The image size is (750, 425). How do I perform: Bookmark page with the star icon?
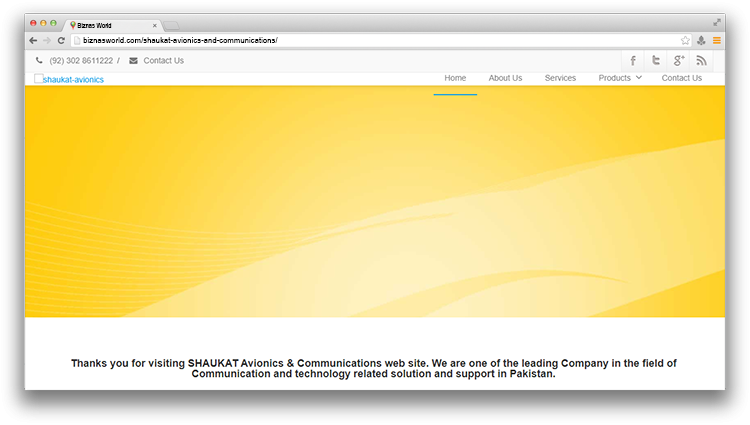[x=685, y=40]
